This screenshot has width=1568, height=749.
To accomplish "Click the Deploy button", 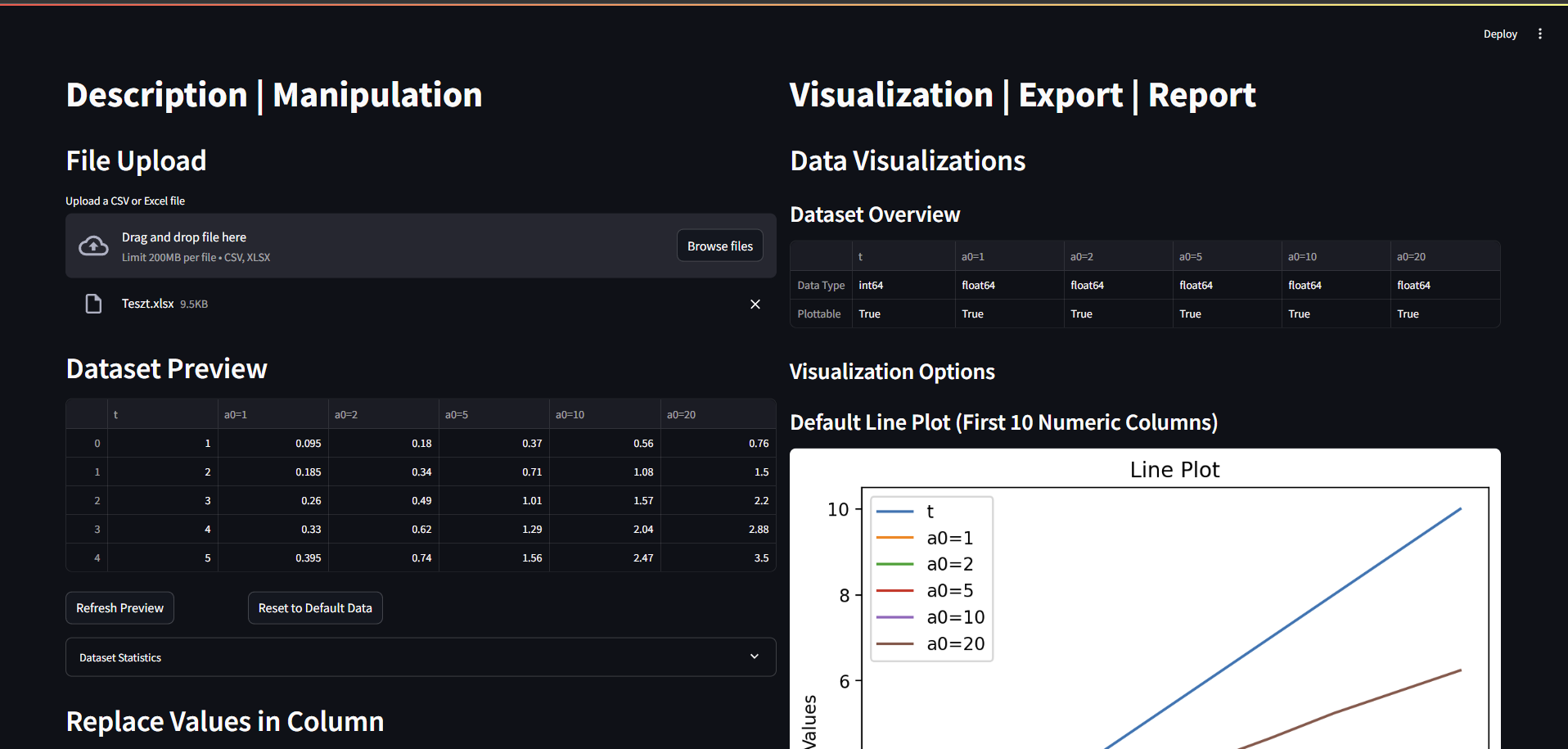I will click(1500, 34).
